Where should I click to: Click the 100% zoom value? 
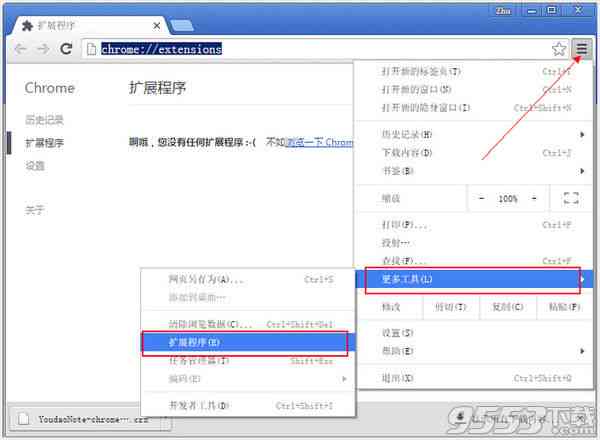coord(508,199)
